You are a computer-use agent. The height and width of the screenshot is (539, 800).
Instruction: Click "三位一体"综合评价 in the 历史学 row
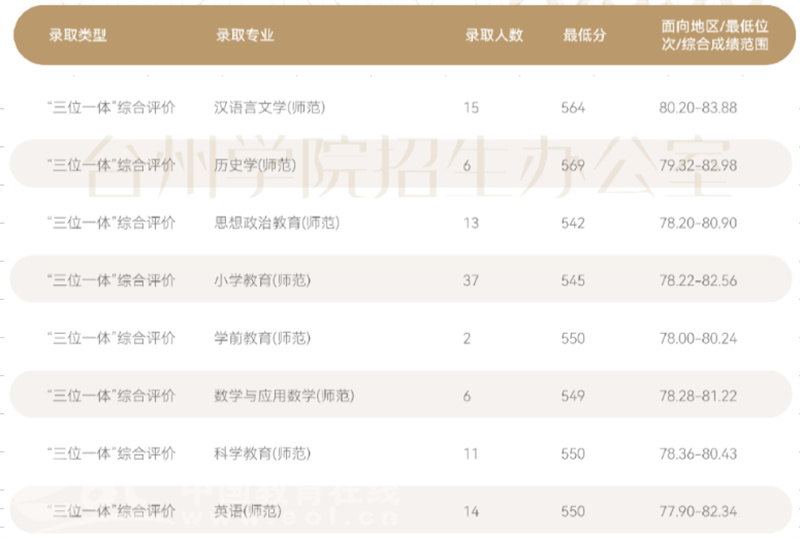(111, 165)
